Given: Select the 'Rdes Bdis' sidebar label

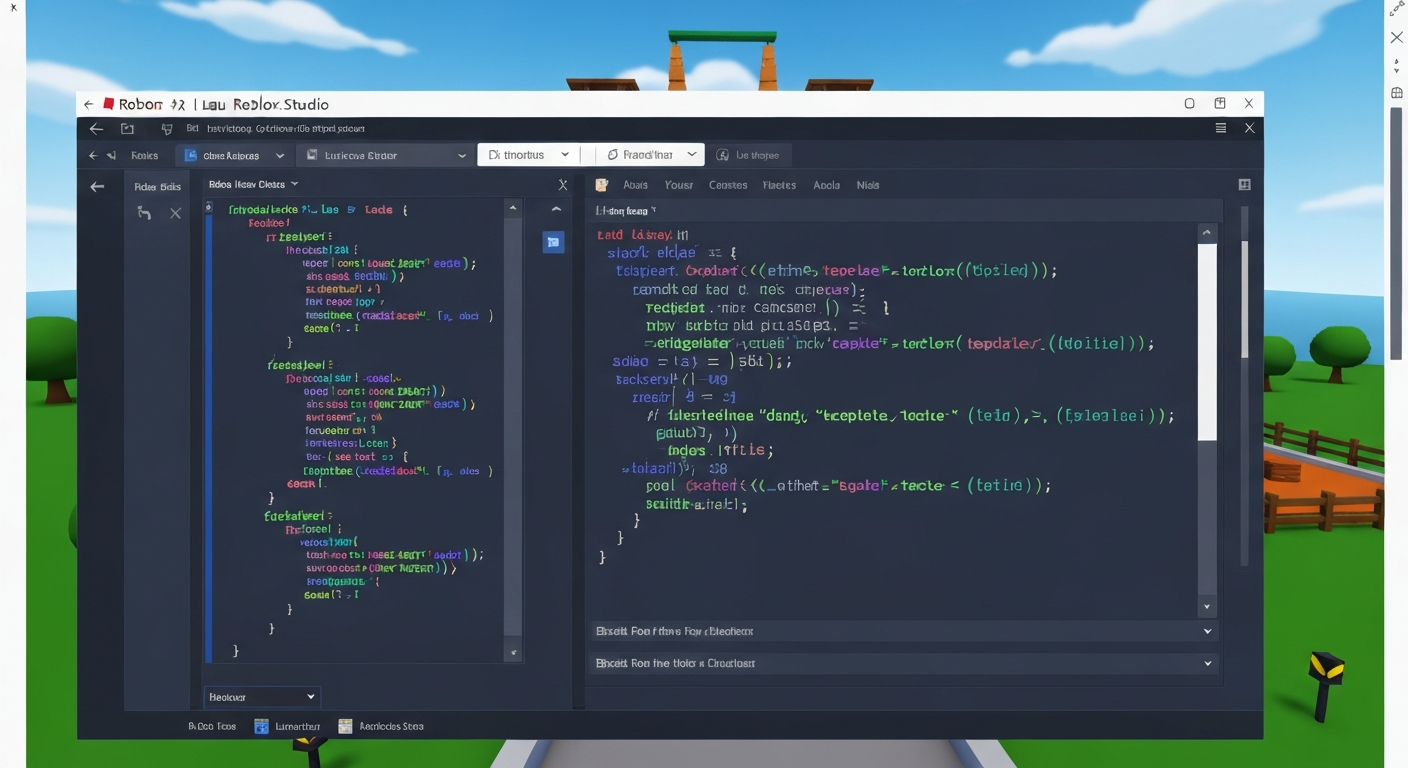Looking at the screenshot, I should (157, 187).
